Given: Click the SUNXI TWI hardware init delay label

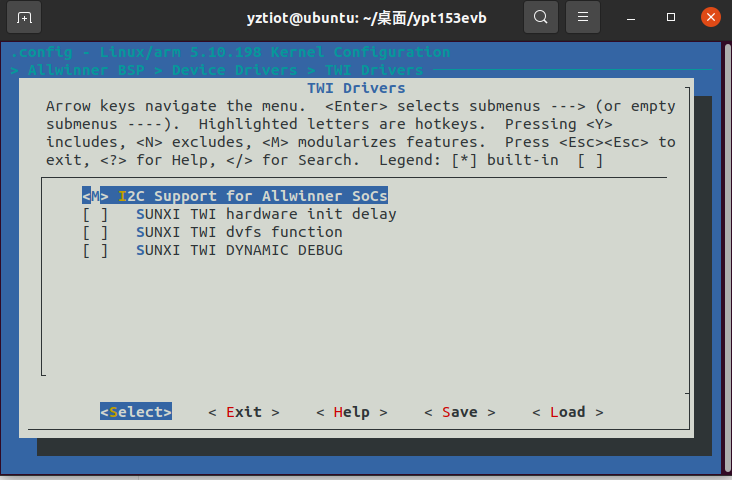Looking at the screenshot, I should pyautogui.click(x=266, y=214).
